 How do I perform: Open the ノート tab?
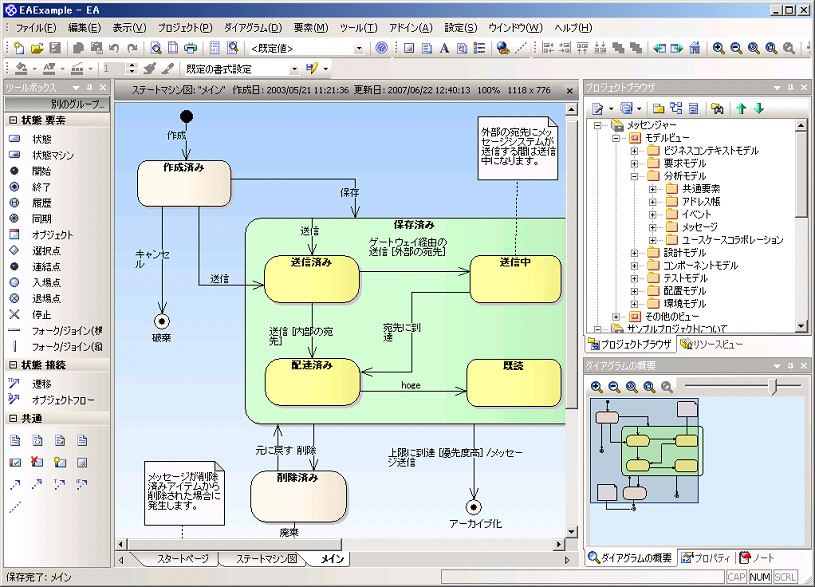757,558
